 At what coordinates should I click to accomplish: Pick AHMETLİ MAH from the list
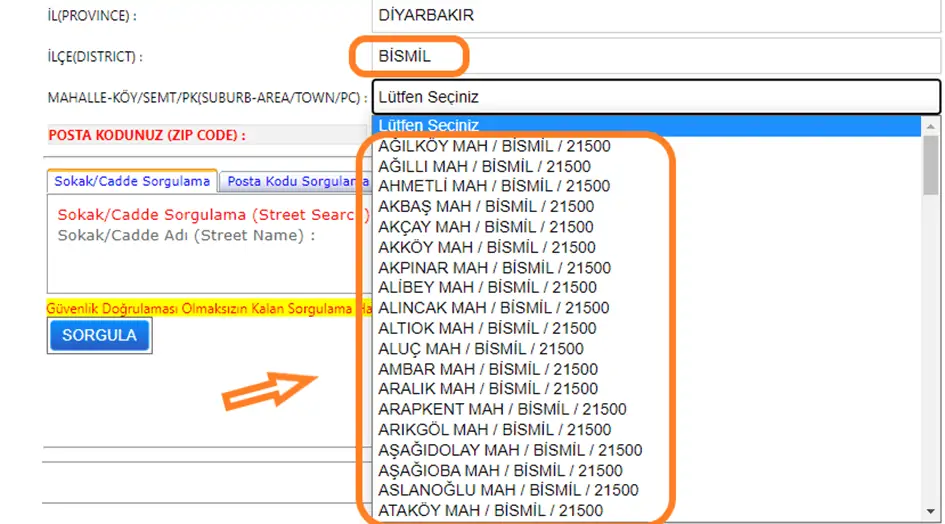[494, 186]
